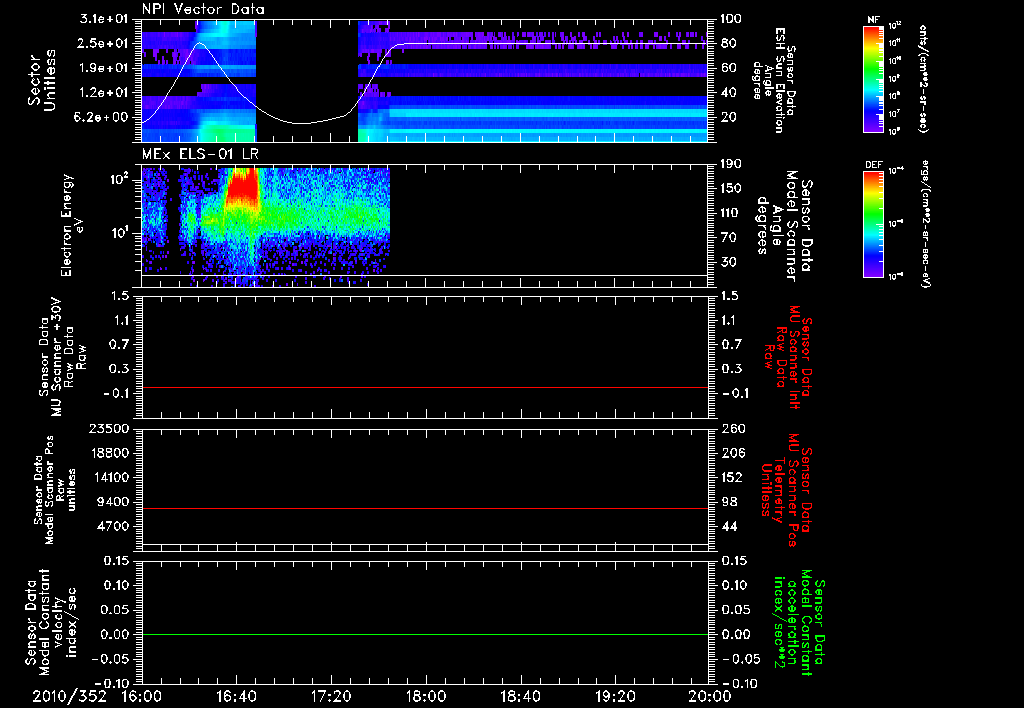Click the 9400 scanner position axis value
The height and width of the screenshot is (708, 1024).
[x=114, y=502]
